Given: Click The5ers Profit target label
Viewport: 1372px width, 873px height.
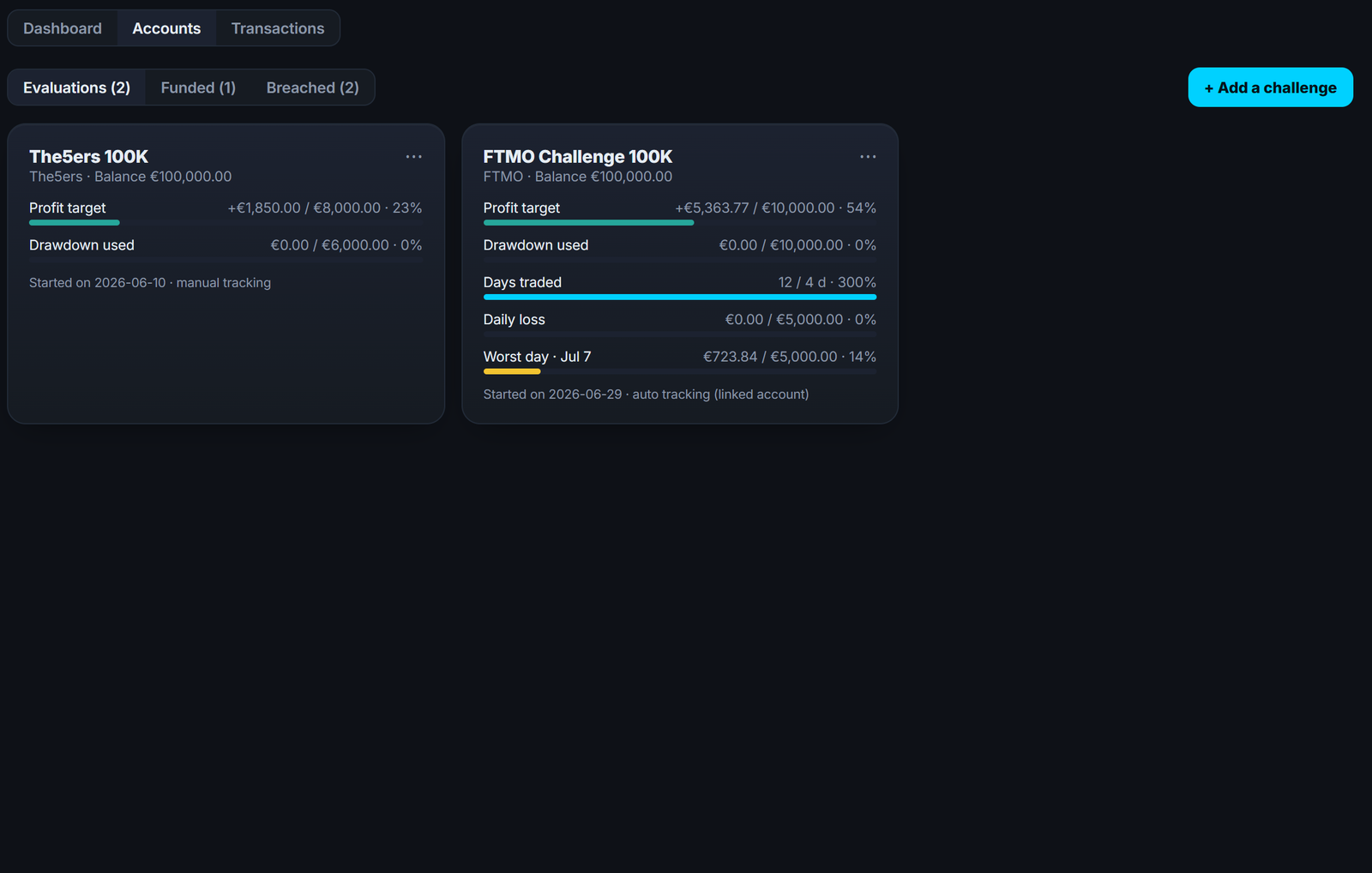Looking at the screenshot, I should (68, 208).
